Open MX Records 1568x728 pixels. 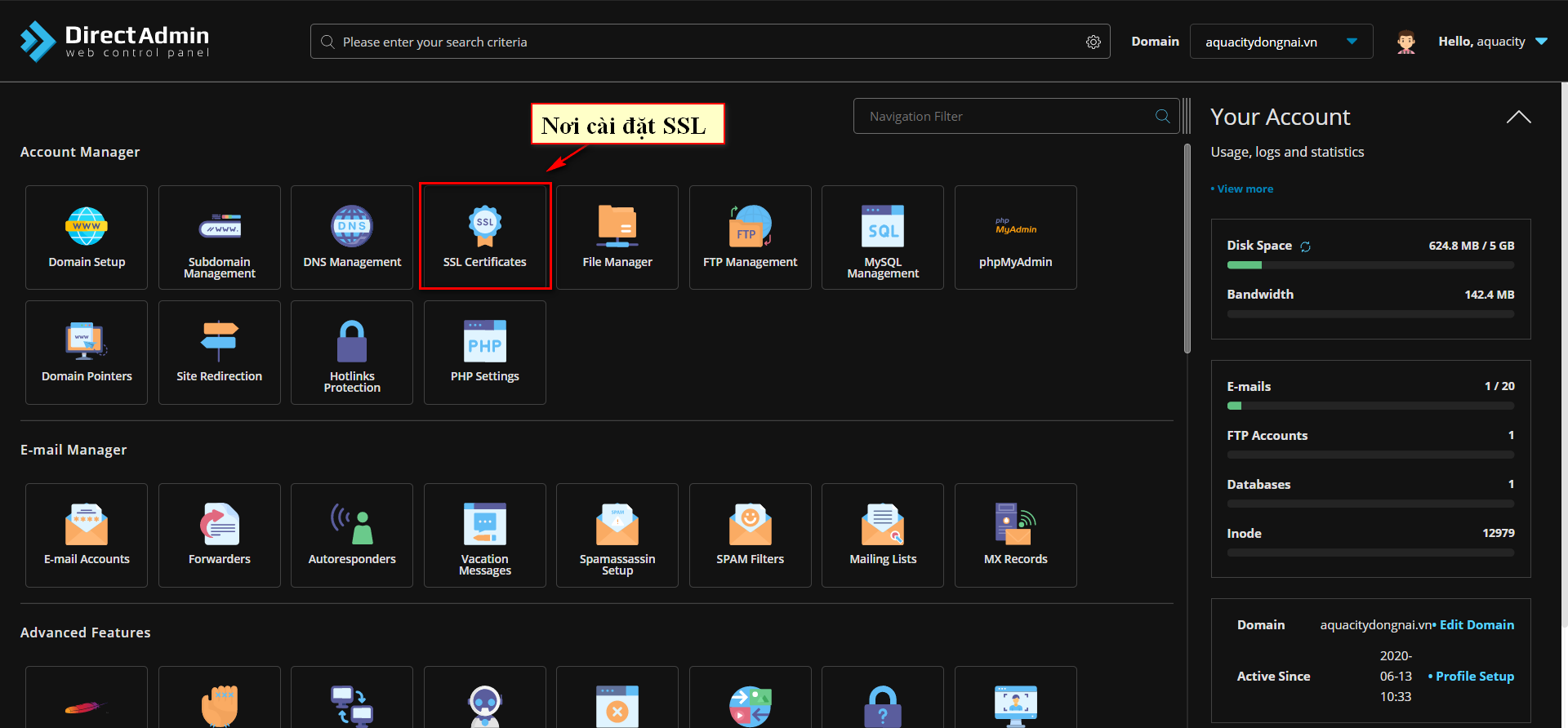(1016, 535)
